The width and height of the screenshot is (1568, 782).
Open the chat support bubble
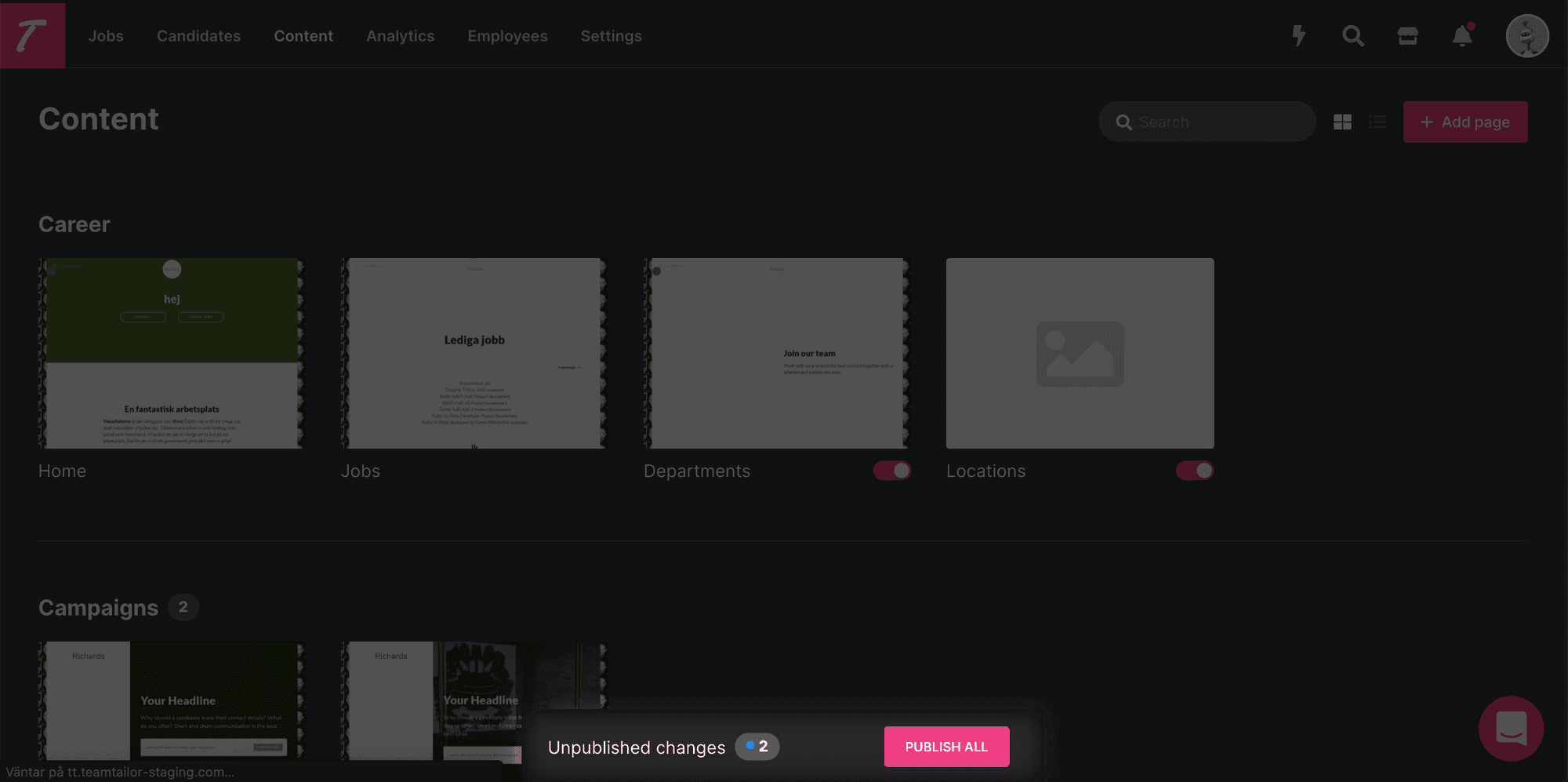point(1511,728)
